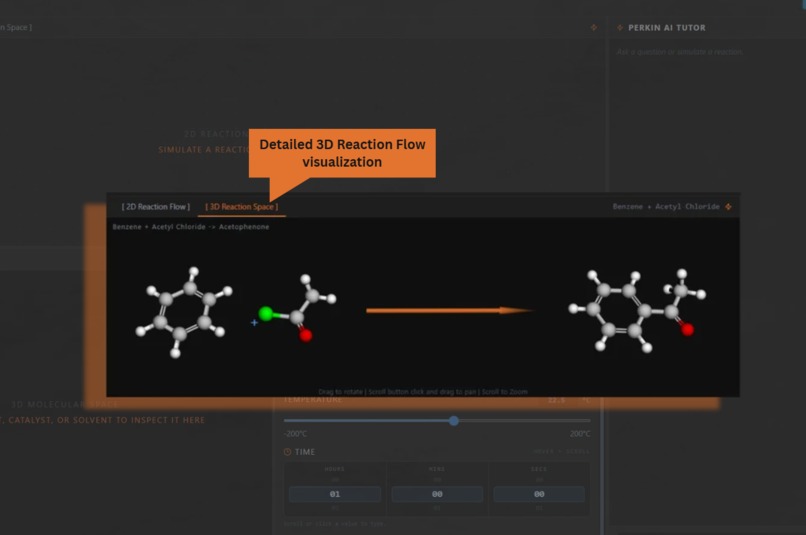
Task: Click the 'TIME' section label
Action: [x=305, y=452]
